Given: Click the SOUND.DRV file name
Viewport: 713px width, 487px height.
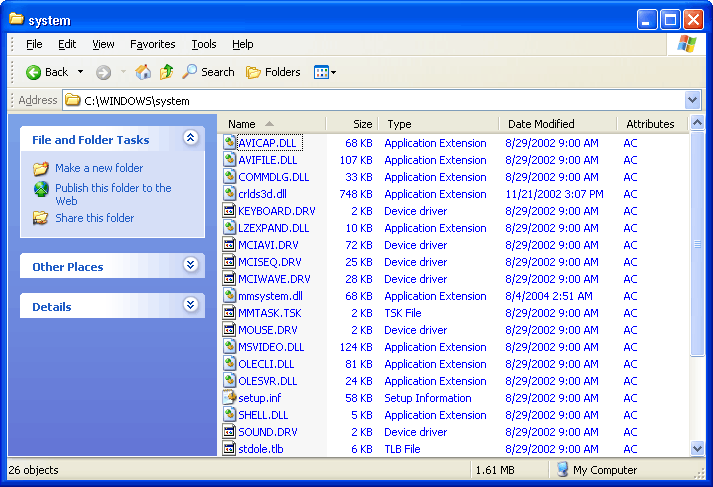Looking at the screenshot, I should point(268,432).
